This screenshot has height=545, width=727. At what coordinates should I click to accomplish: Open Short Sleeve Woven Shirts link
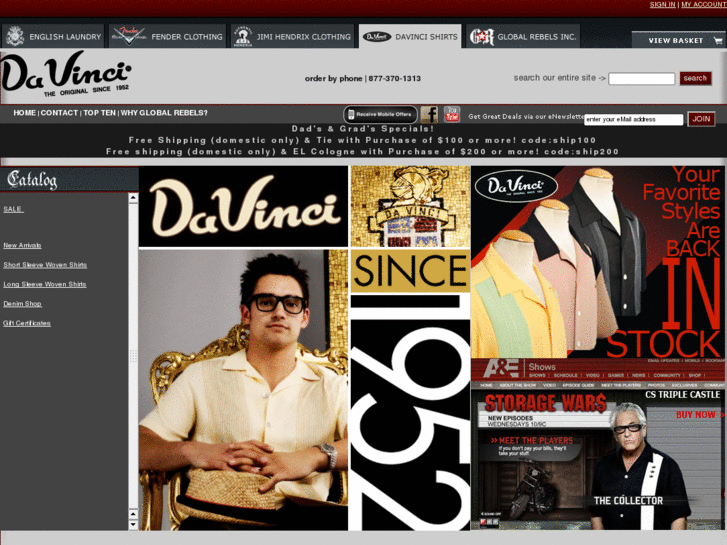coord(45,265)
